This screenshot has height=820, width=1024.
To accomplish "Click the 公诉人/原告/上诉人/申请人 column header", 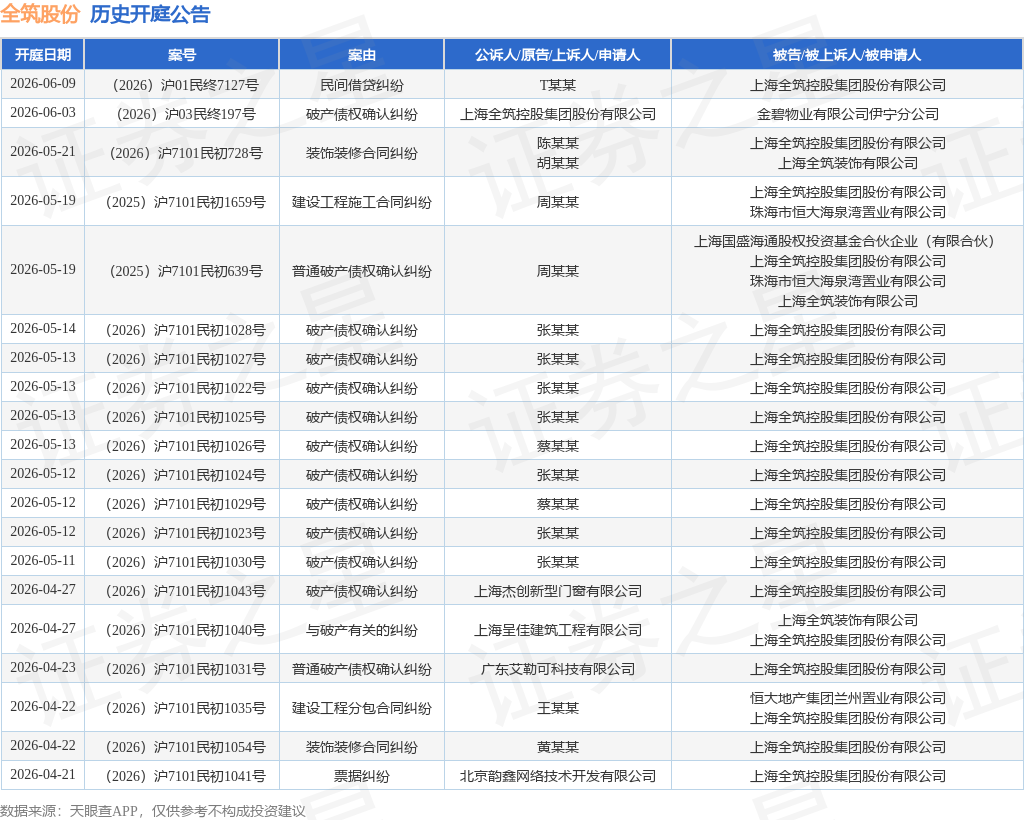I will click(x=557, y=55).
